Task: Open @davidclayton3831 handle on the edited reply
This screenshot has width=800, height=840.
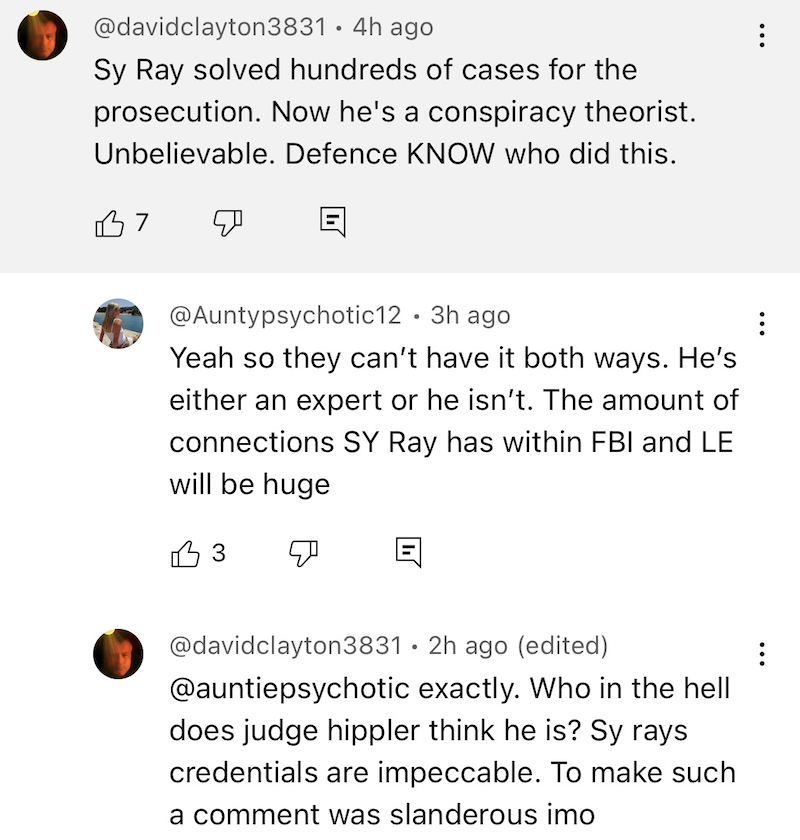Action: coord(286,646)
